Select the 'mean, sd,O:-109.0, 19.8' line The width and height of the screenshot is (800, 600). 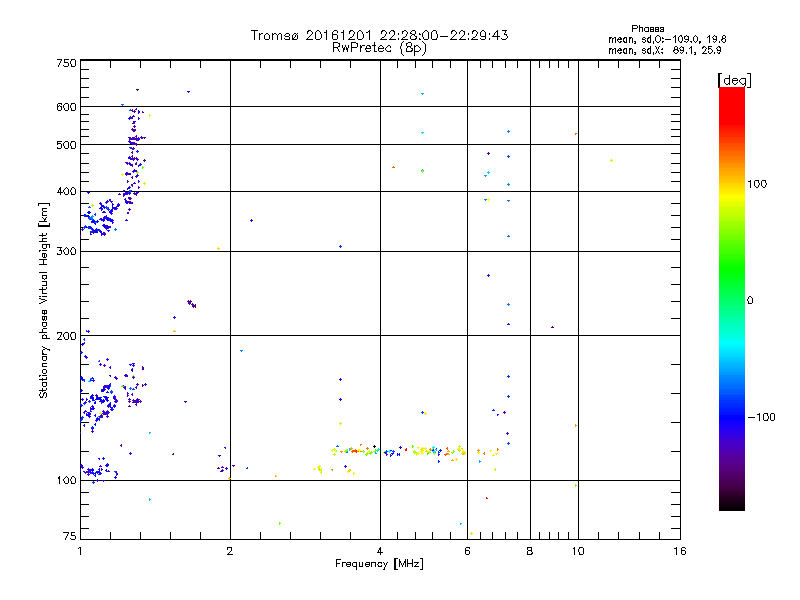pyautogui.click(x=667, y=39)
